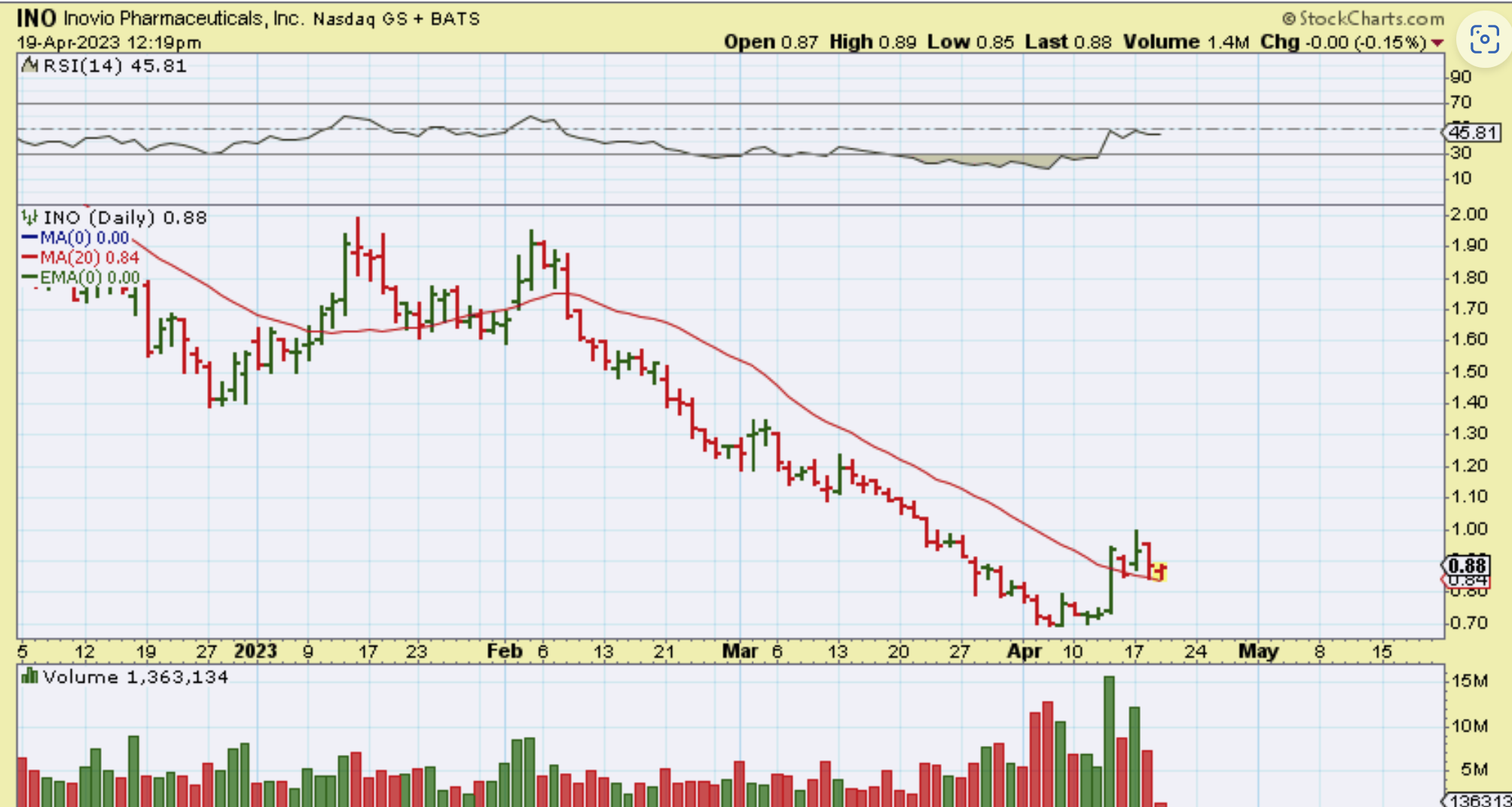1512x807 pixels.
Task: Click the bold 0.88 last-price tag on axis
Action: [x=1467, y=566]
